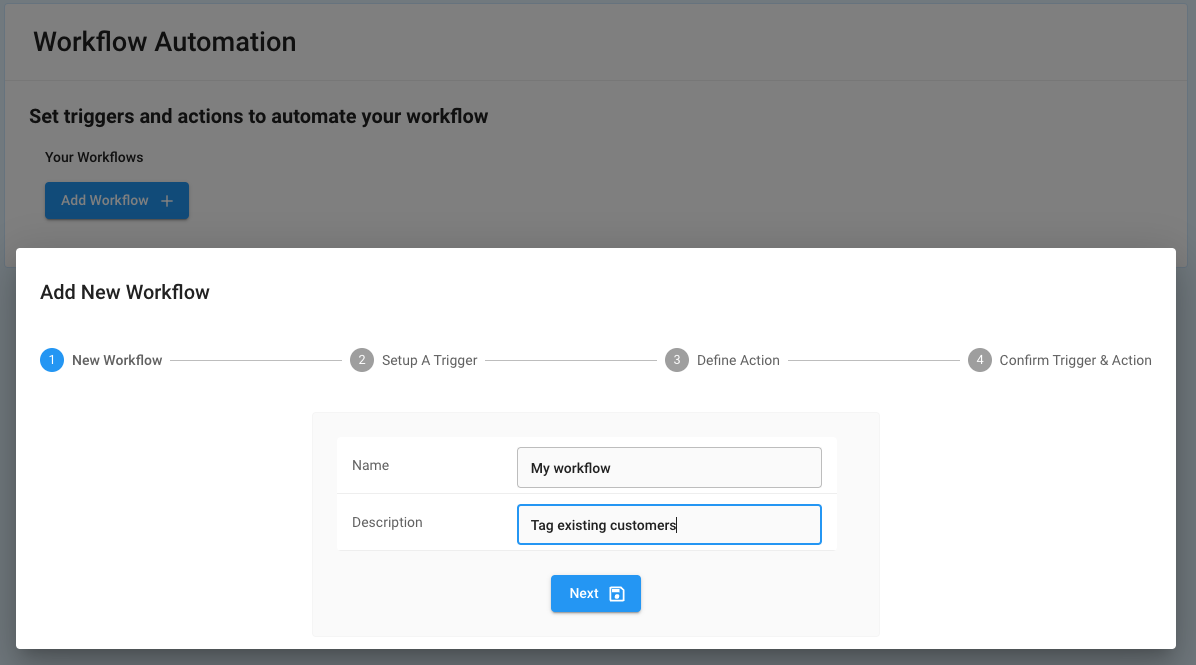Click the Add Workflow button

(x=116, y=201)
